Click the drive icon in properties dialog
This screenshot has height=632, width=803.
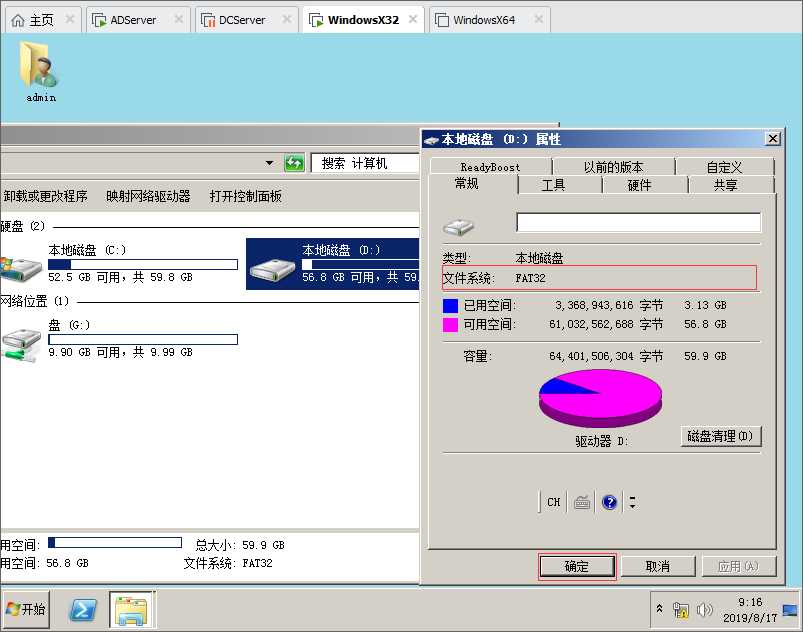click(458, 226)
